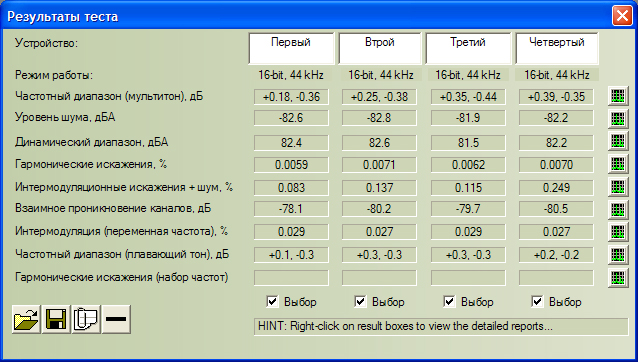Close the Результаты теста window
This screenshot has height=362, width=638.
click(622, 16)
